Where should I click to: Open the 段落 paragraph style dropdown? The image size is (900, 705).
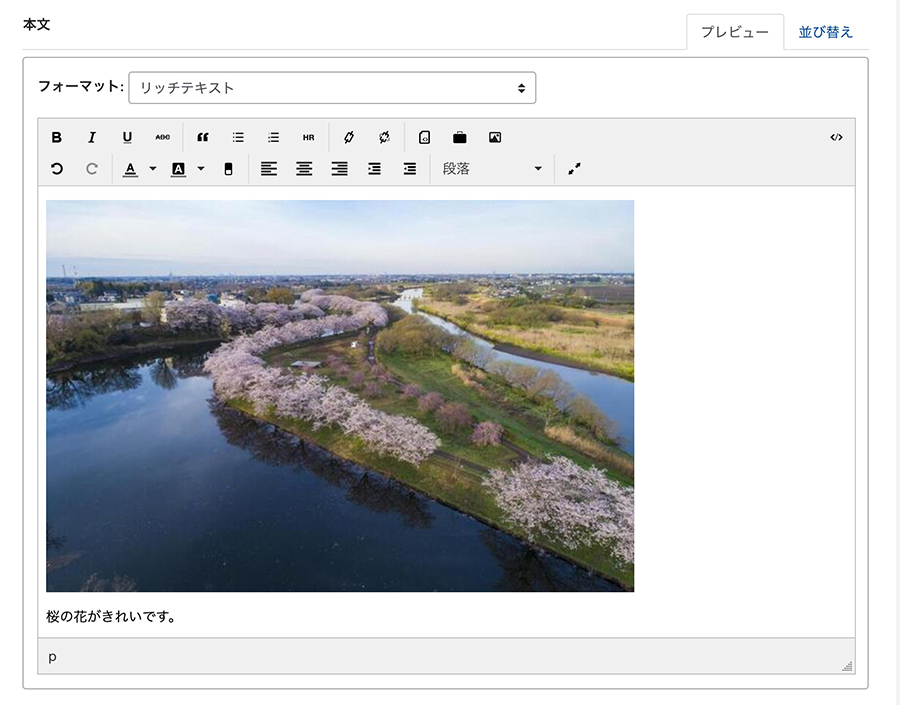coord(492,169)
